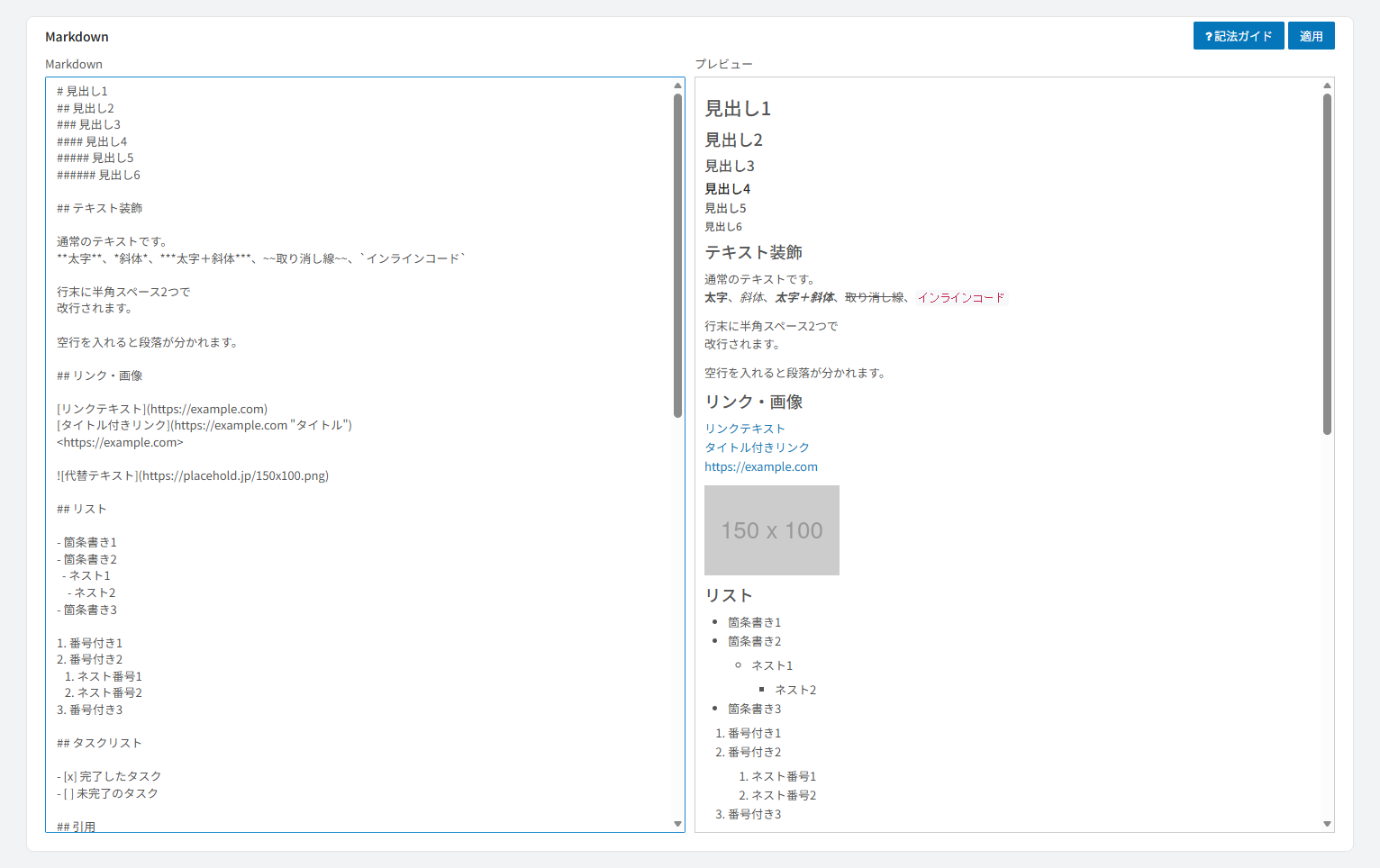
Task: Click '1. ネスト番号1' line in editor
Action: tap(103, 676)
